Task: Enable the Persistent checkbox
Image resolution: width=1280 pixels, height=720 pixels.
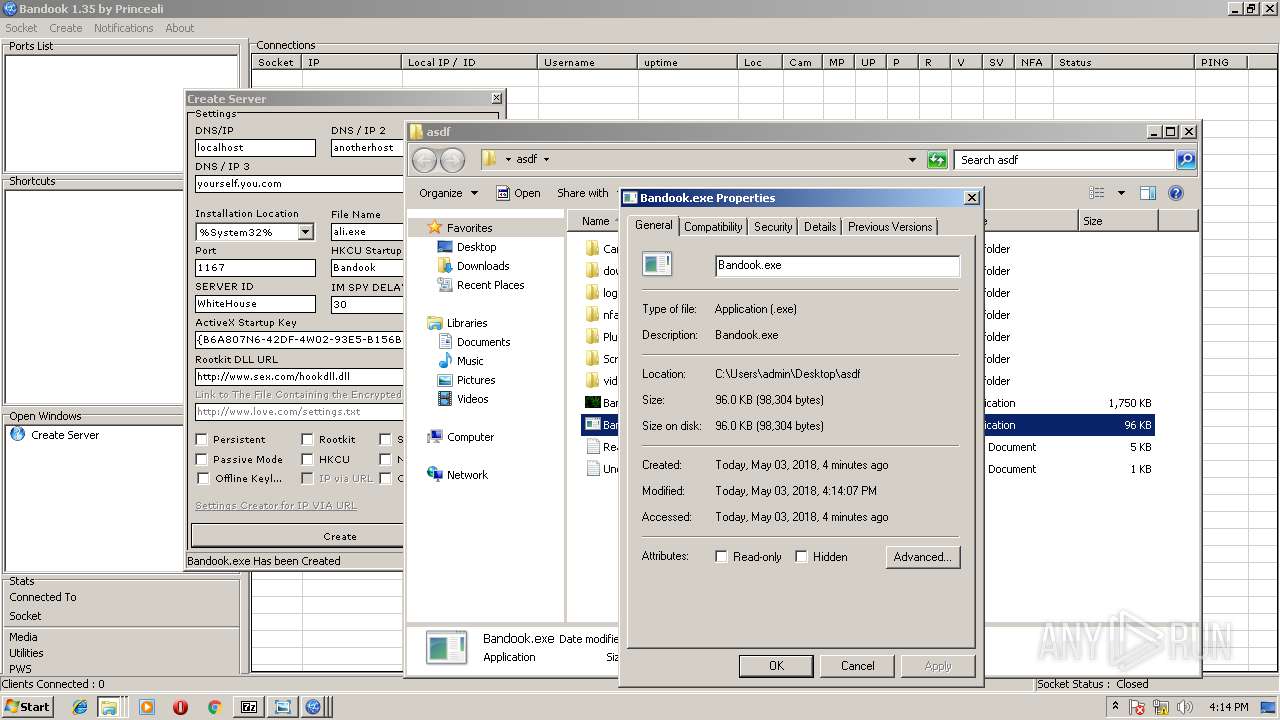Action: pos(202,439)
